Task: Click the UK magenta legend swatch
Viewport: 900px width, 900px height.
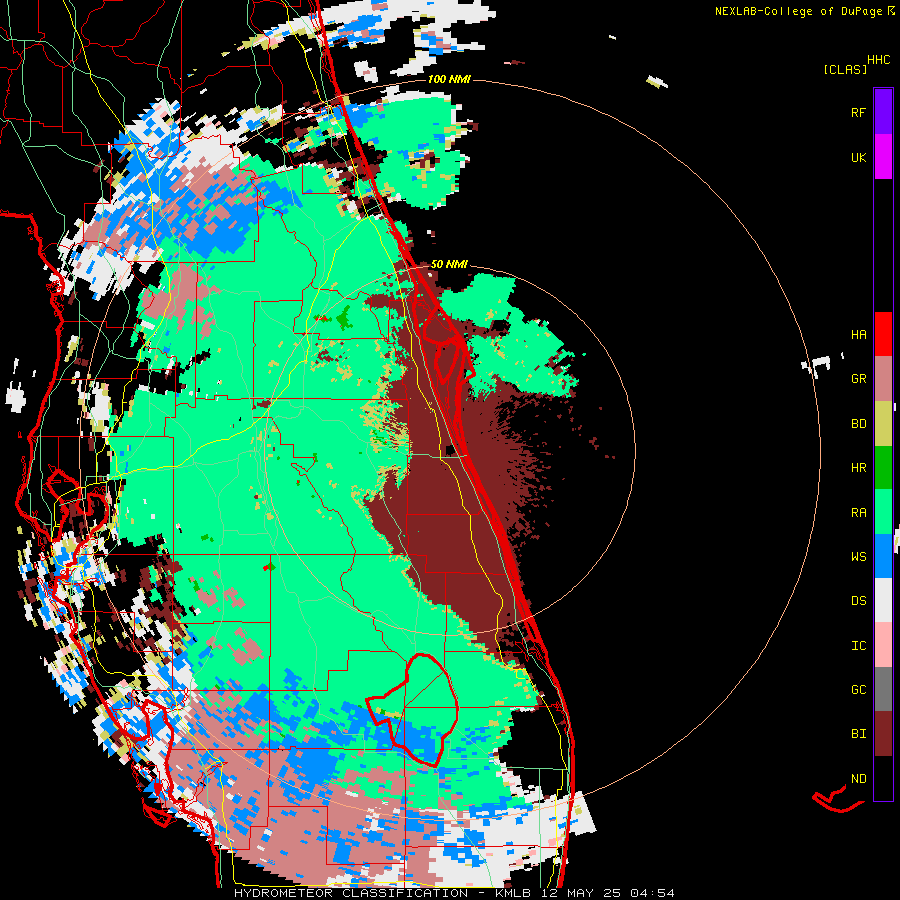Action: point(883,157)
